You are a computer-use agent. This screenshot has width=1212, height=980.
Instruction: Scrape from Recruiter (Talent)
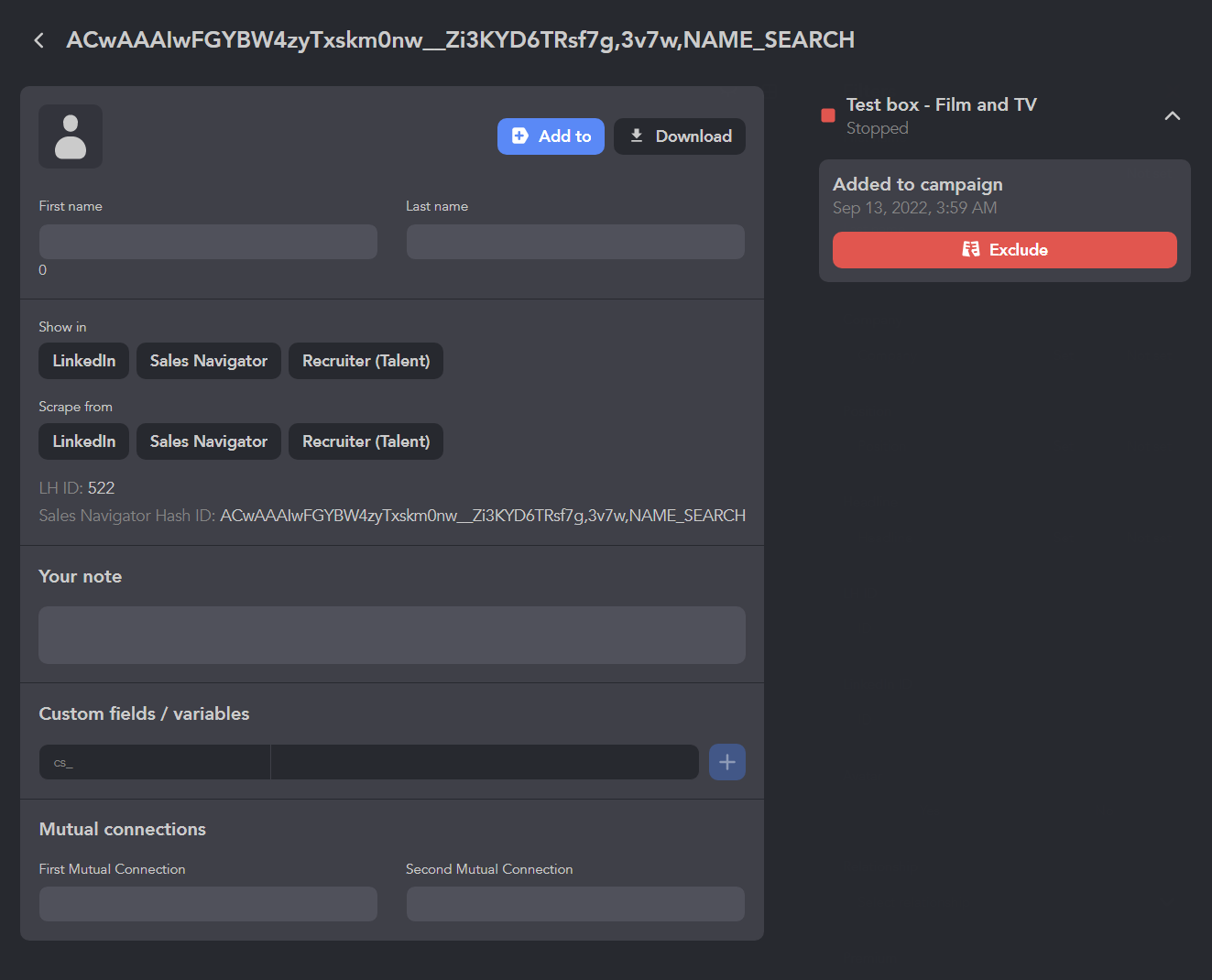coord(366,441)
